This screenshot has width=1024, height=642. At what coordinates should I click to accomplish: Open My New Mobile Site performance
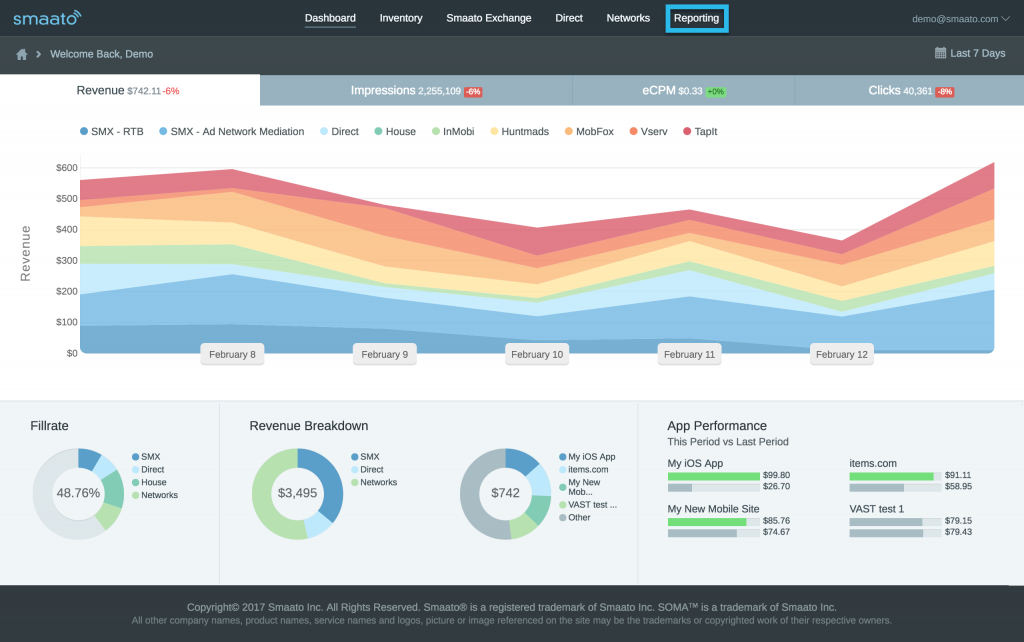click(x=713, y=509)
